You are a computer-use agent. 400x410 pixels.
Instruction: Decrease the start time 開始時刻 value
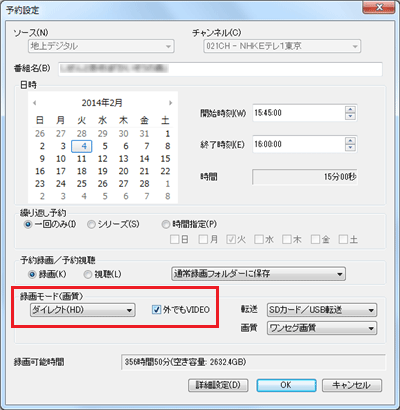tap(350, 116)
